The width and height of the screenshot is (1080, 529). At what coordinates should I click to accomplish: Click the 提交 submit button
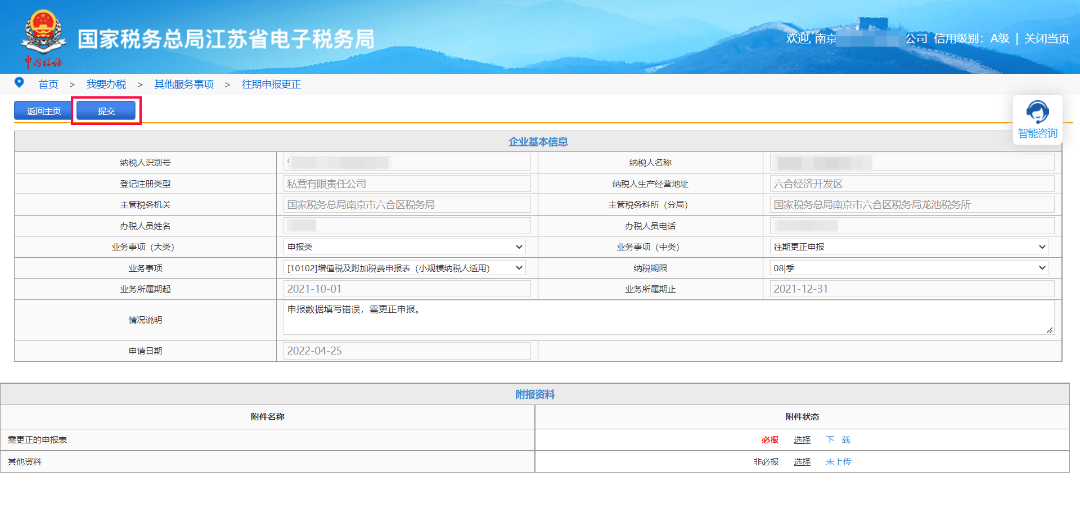[x=106, y=111]
